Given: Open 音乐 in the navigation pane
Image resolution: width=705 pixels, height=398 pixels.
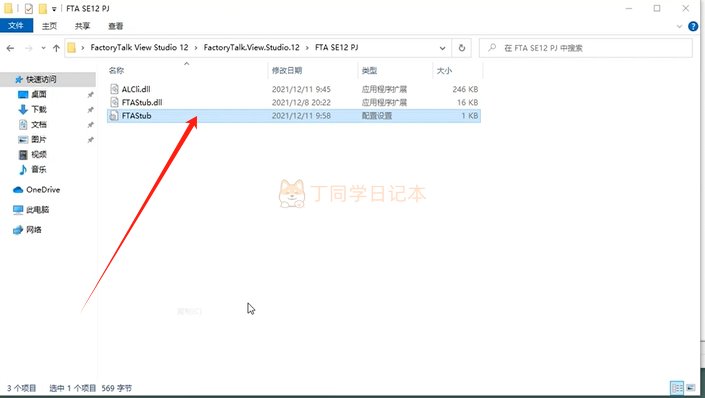Looking at the screenshot, I should (39, 169).
